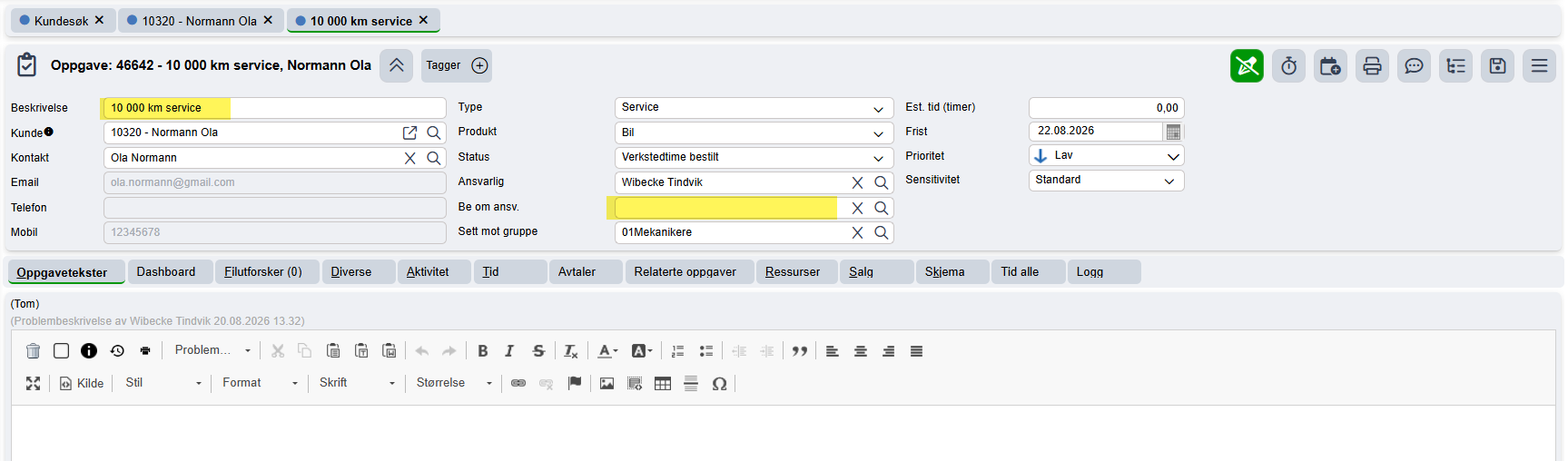Open Status dropdown Verkstedtime bestilt
This screenshot has width=1568, height=461.
tap(754, 157)
